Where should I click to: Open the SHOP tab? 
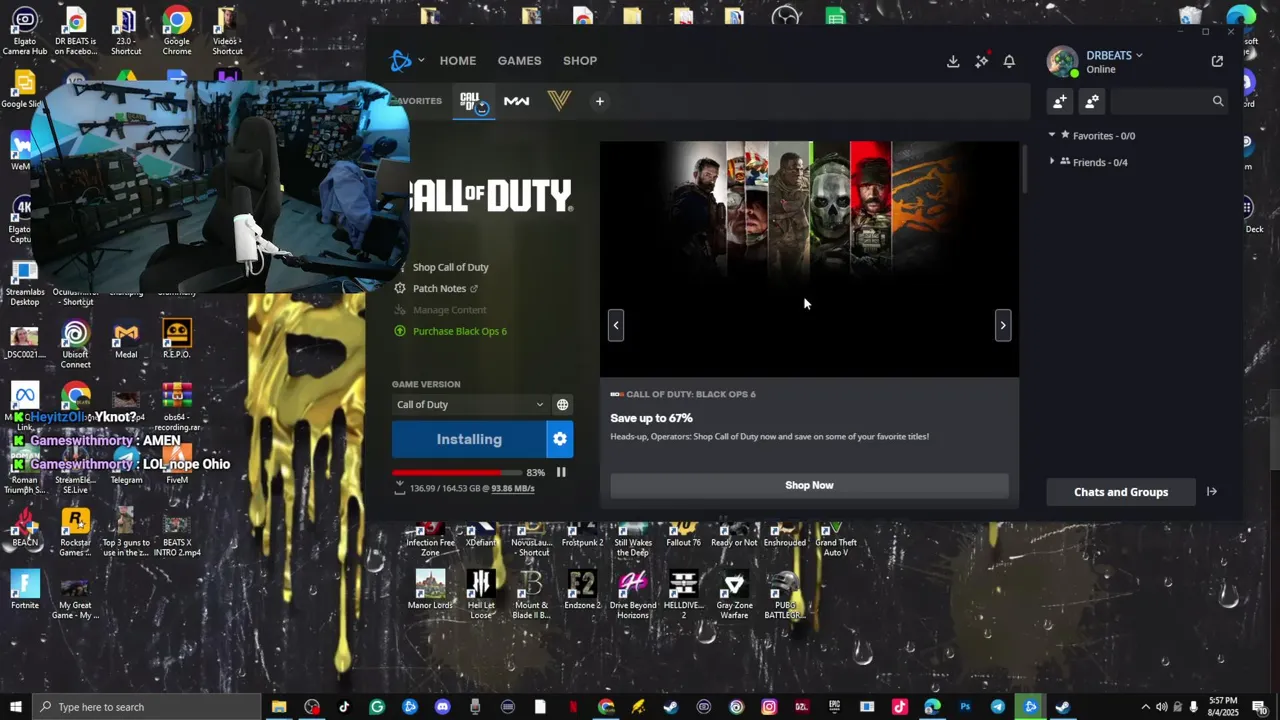[580, 61]
